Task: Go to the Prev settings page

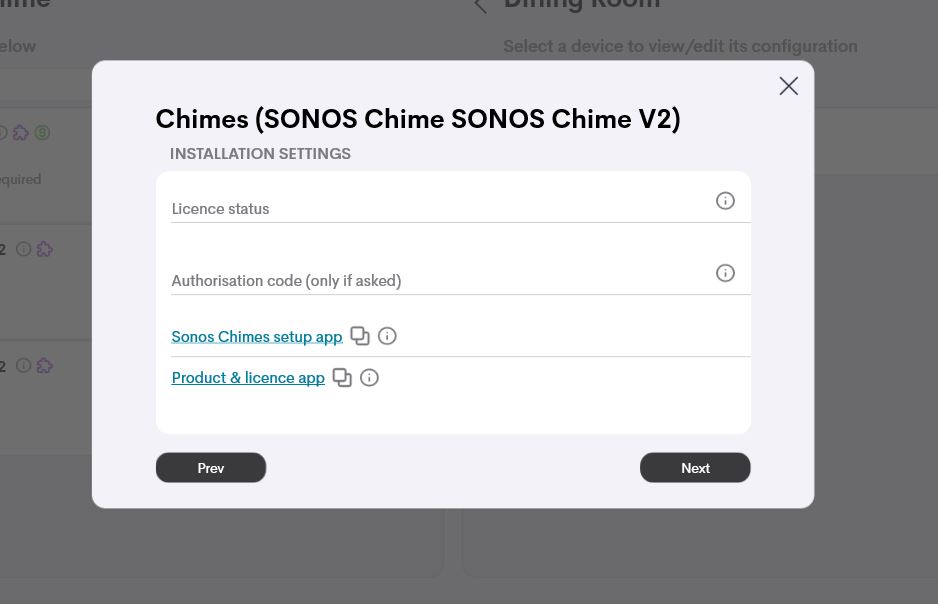Action: click(x=211, y=468)
